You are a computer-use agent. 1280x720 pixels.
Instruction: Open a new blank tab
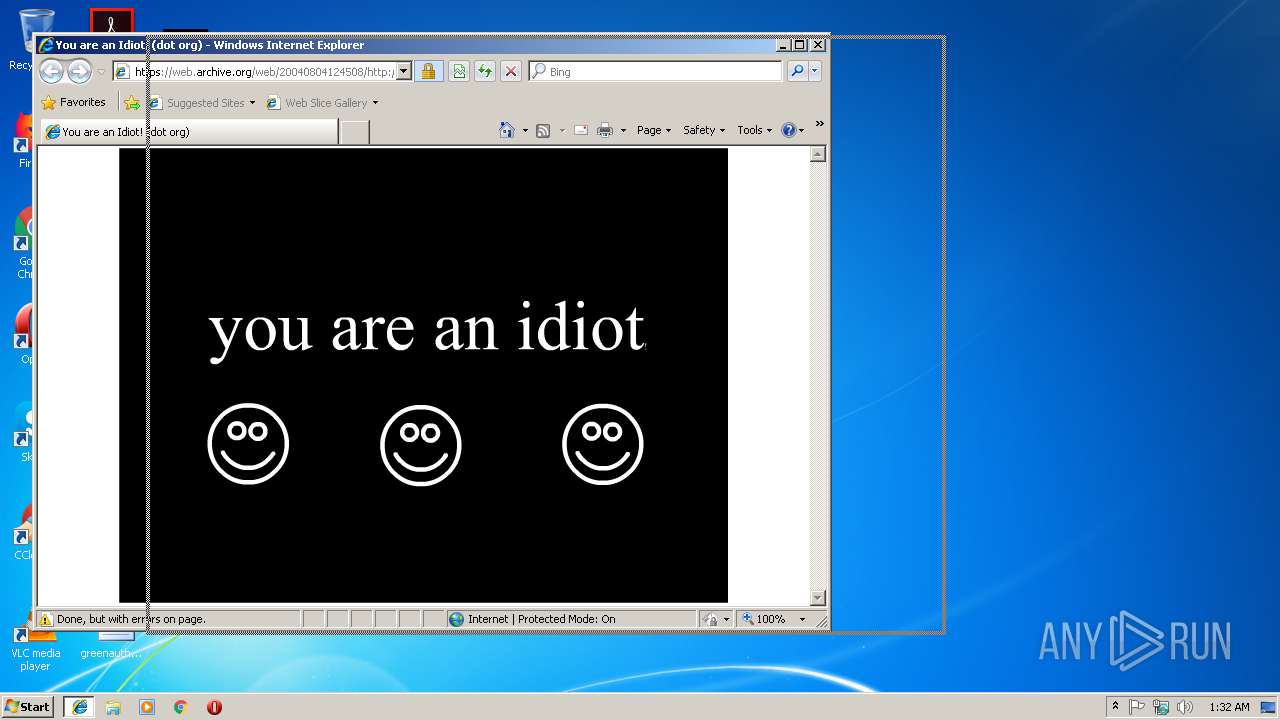(x=354, y=132)
